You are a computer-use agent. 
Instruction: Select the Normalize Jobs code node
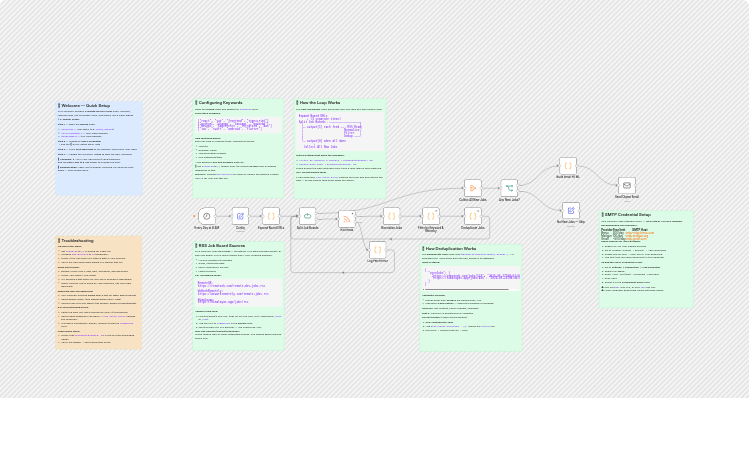[x=391, y=216]
